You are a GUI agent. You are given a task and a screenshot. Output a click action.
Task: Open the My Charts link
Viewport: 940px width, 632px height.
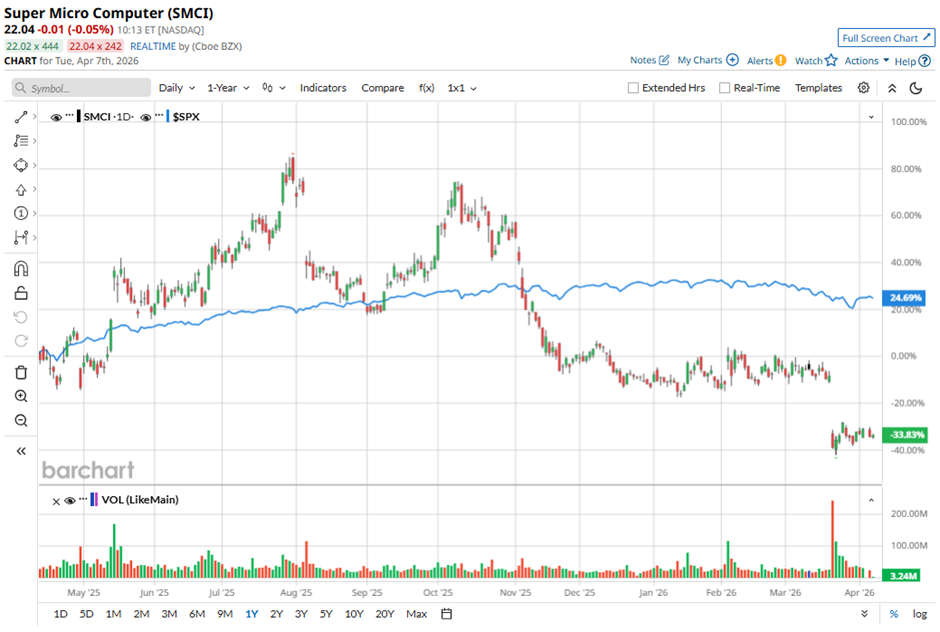707,60
